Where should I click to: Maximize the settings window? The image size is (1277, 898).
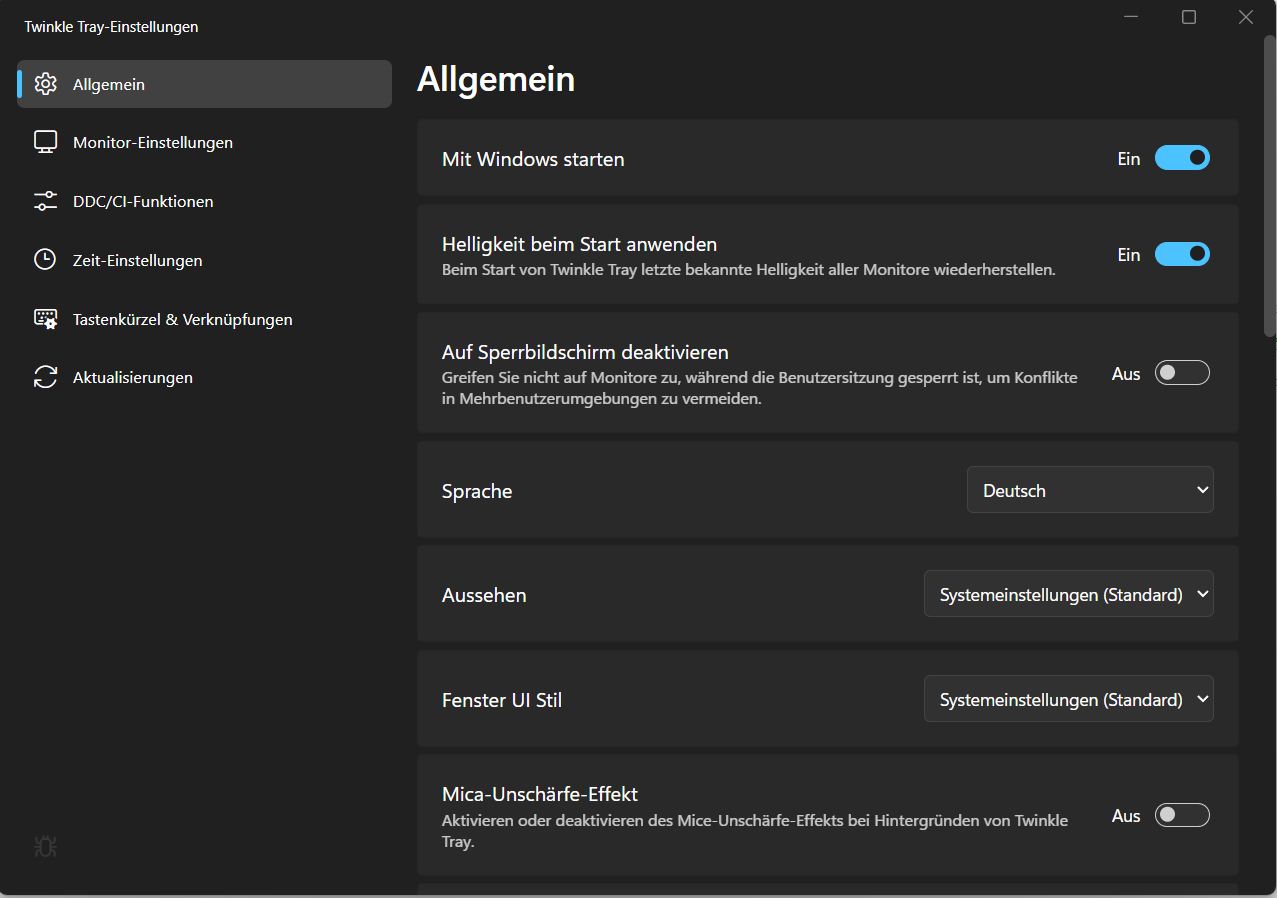coord(1188,17)
